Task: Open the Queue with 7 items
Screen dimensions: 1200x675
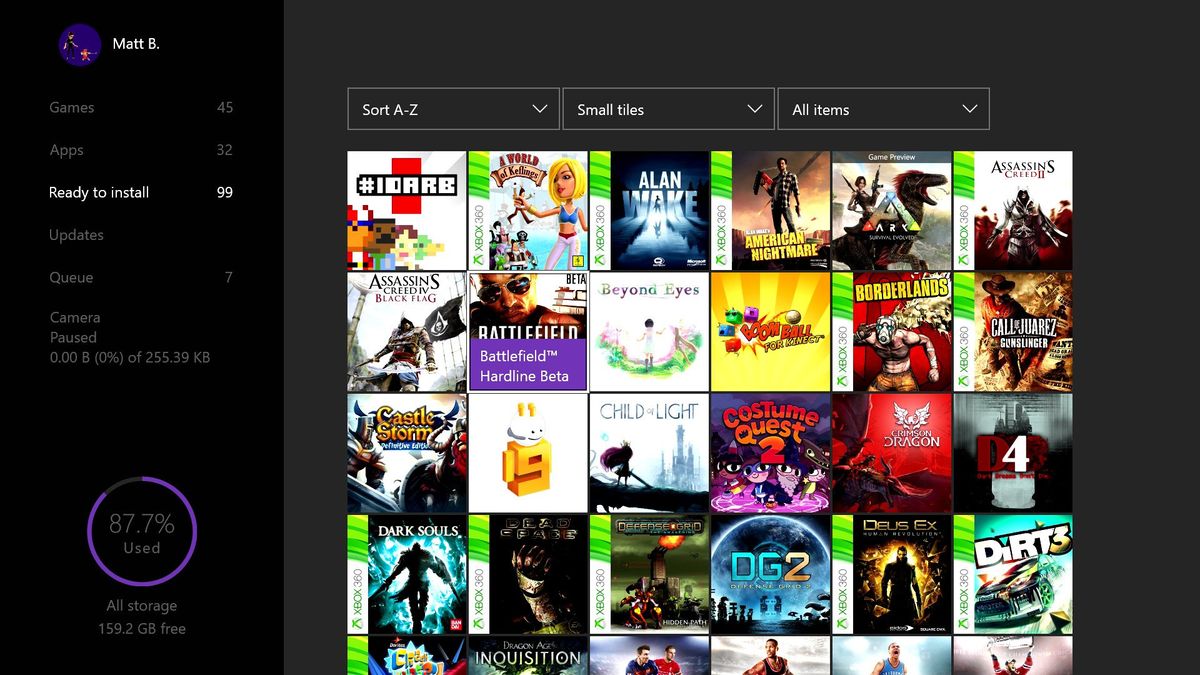Action: [68, 277]
